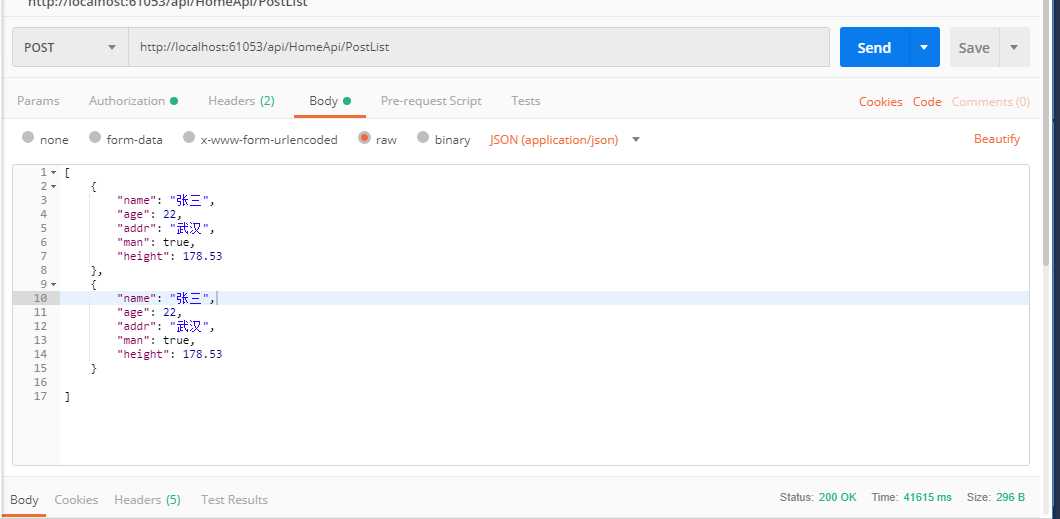
Task: Click the Save button
Action: click(974, 47)
